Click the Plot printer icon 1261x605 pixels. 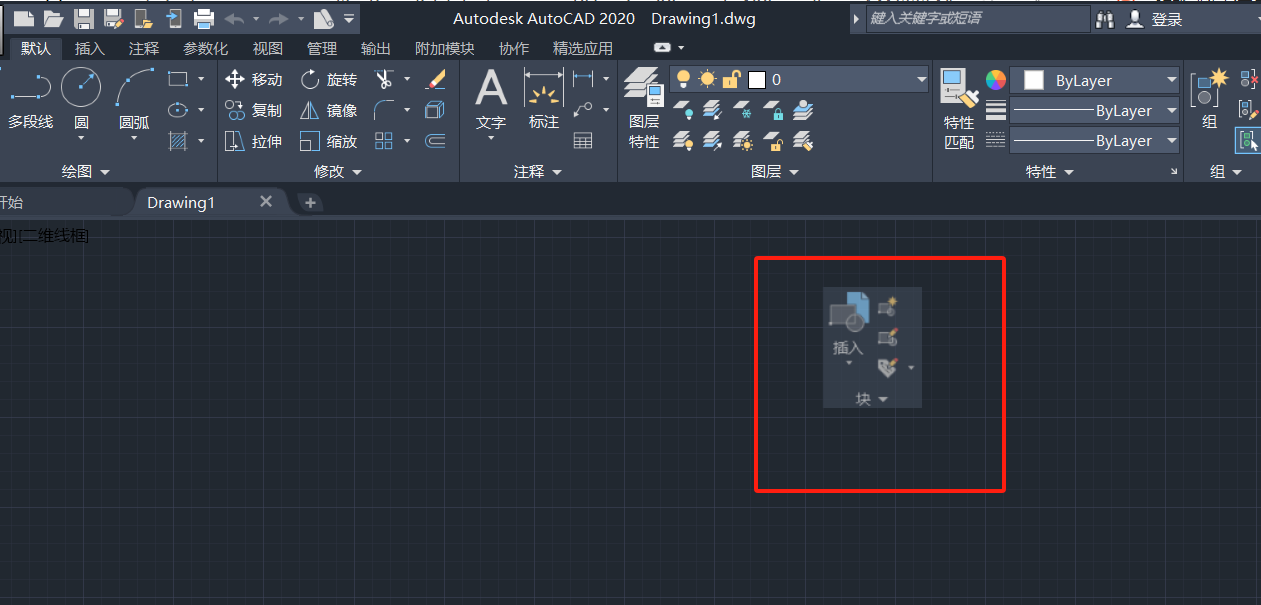[x=204, y=19]
